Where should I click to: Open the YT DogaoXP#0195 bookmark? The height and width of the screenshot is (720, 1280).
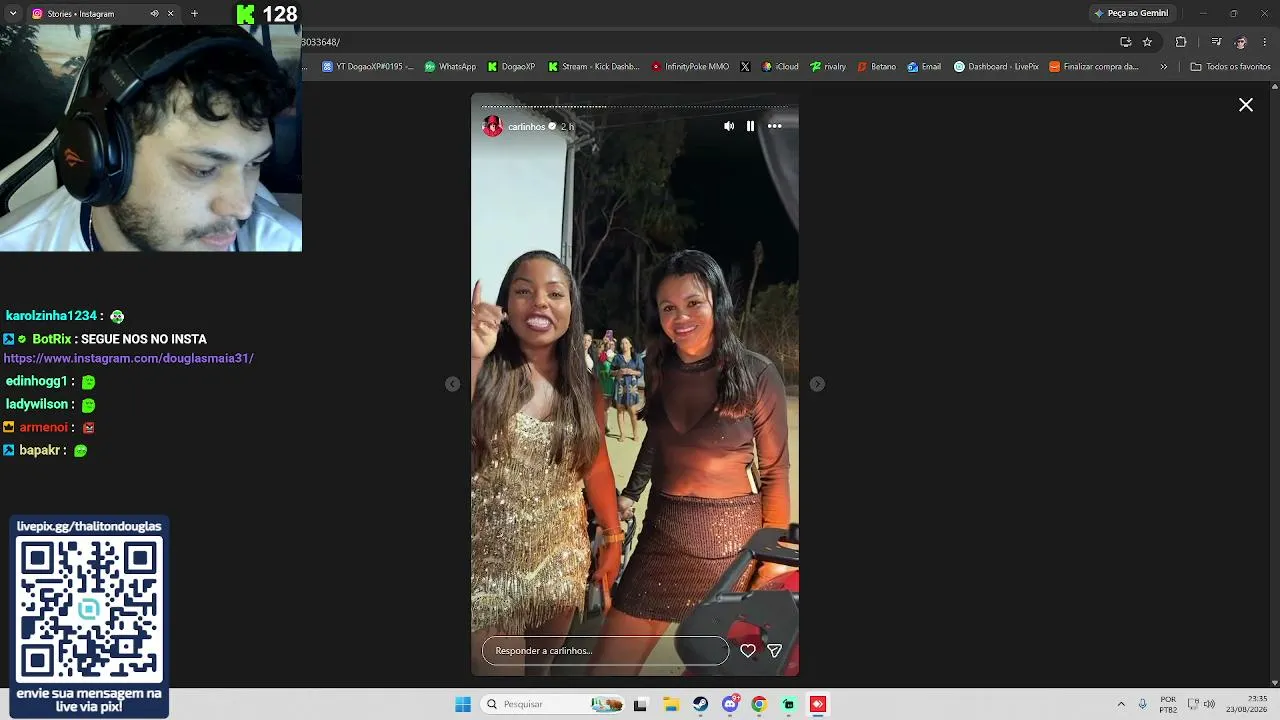click(x=367, y=67)
